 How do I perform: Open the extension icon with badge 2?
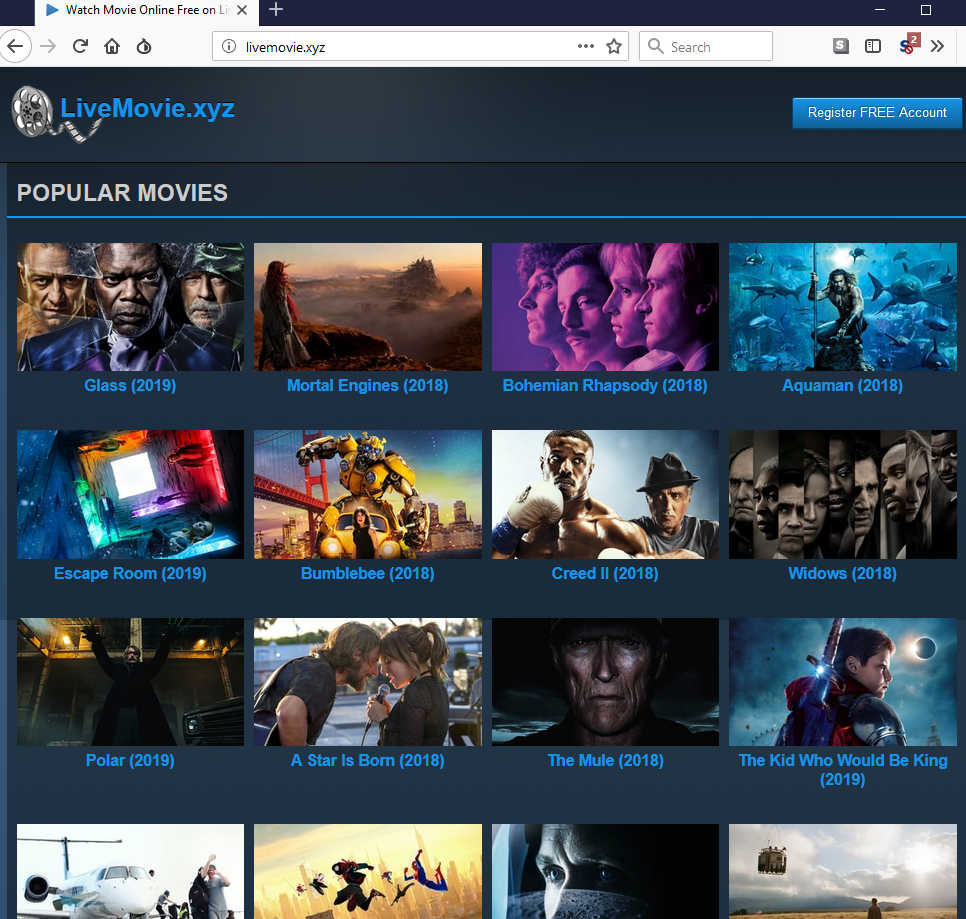908,44
